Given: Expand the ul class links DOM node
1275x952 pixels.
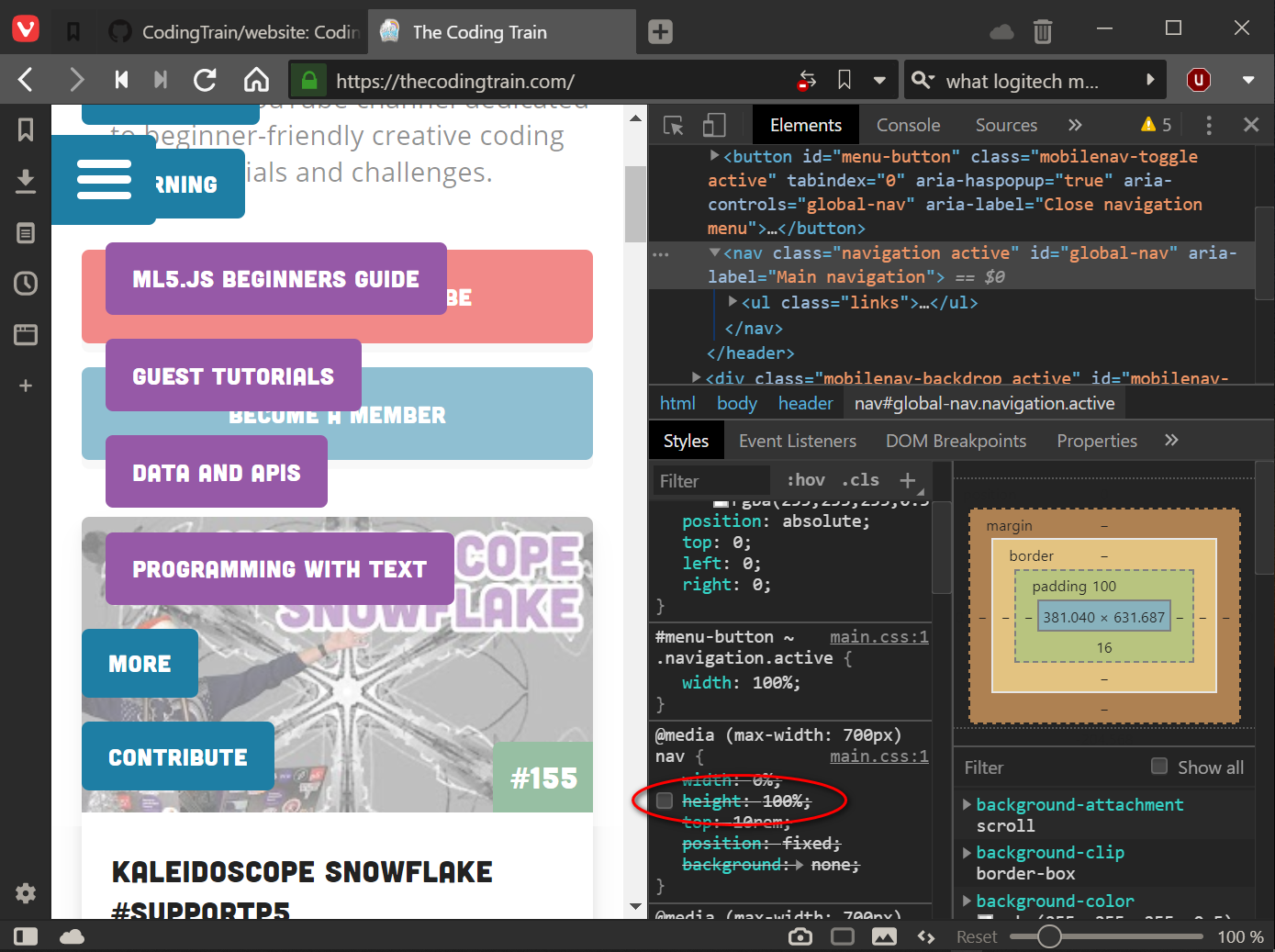Looking at the screenshot, I should 732,302.
